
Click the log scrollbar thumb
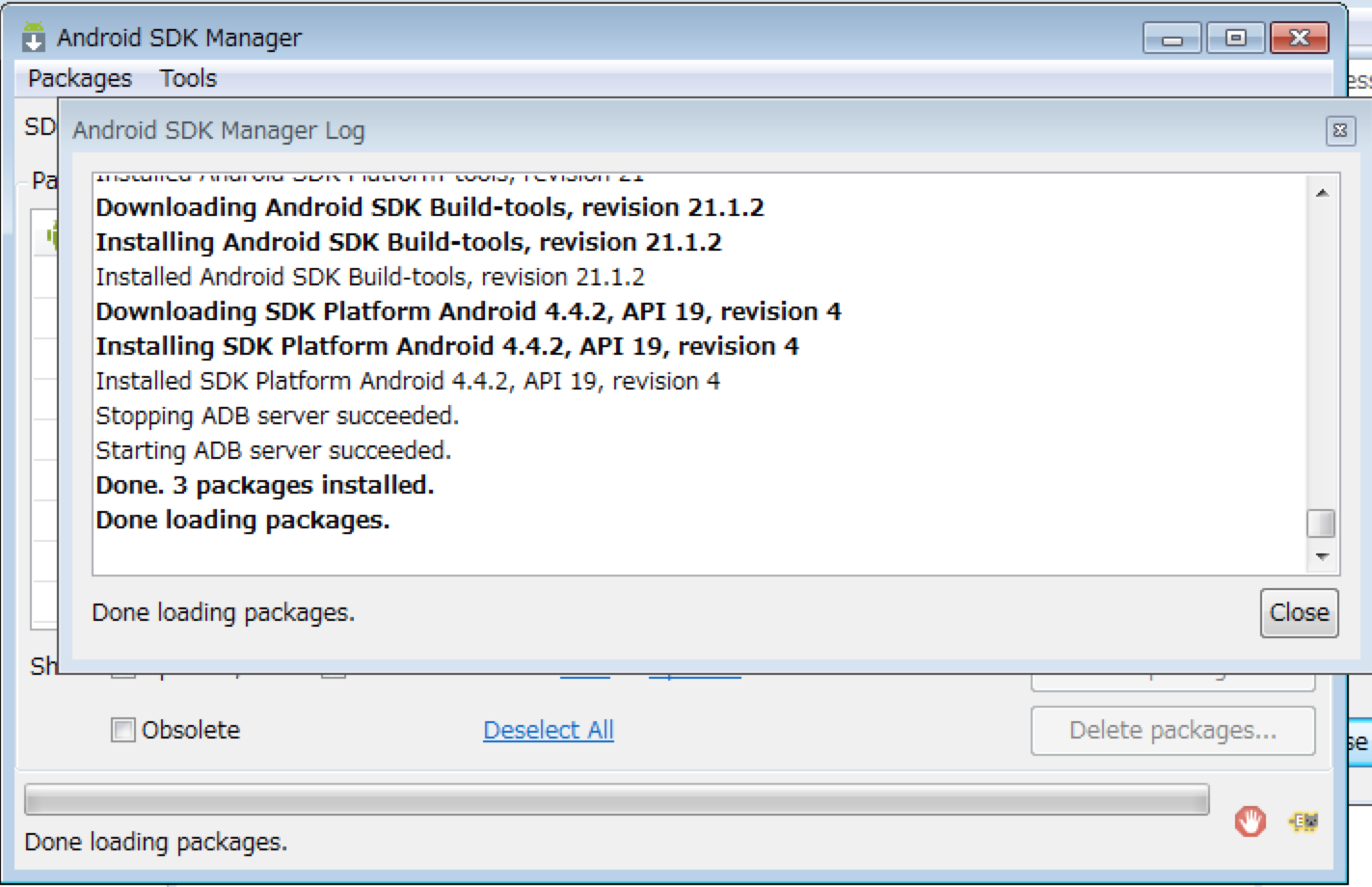pos(1321,524)
